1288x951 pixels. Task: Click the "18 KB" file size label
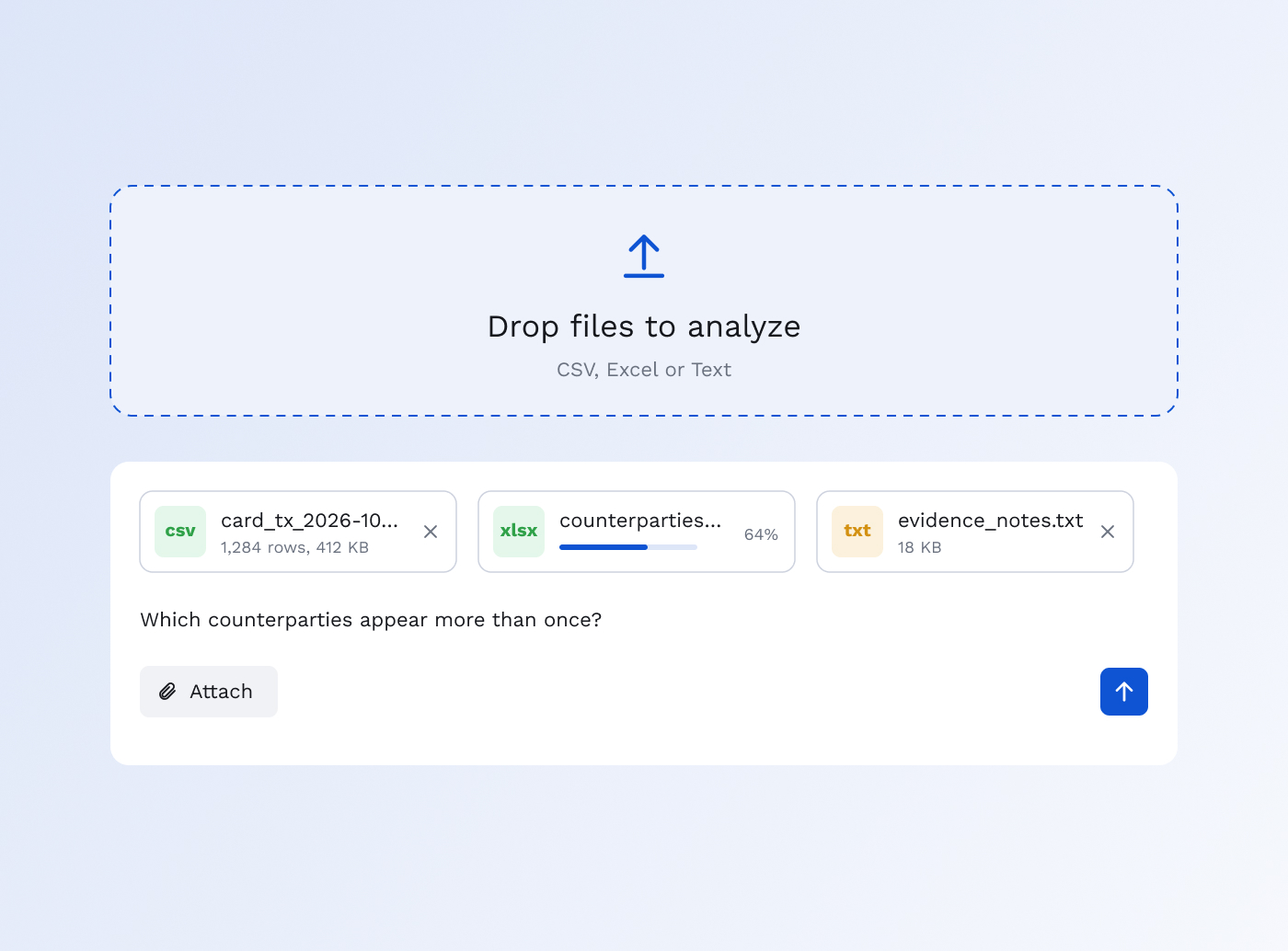920,547
